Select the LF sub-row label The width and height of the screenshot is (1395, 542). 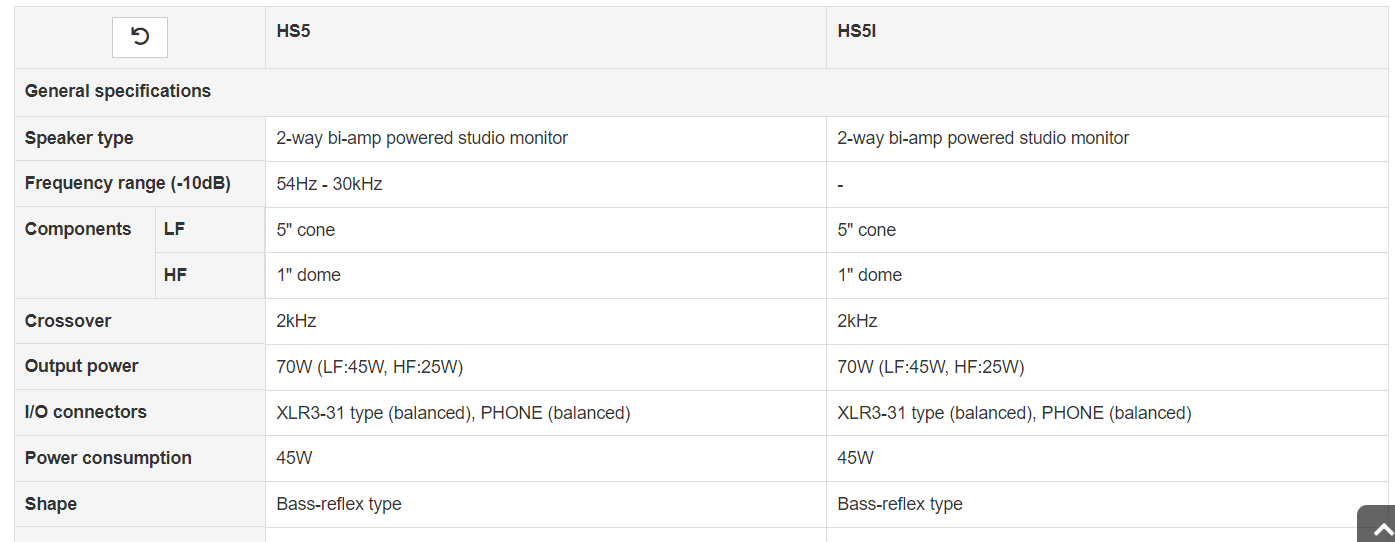tap(175, 229)
